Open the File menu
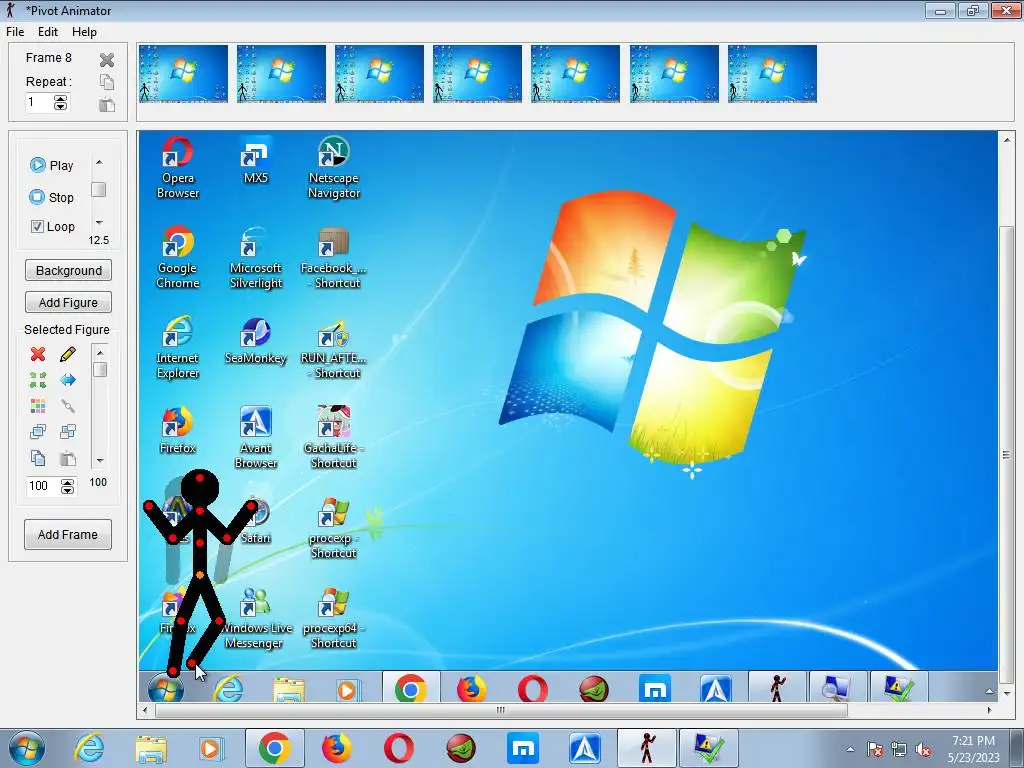 [x=15, y=32]
